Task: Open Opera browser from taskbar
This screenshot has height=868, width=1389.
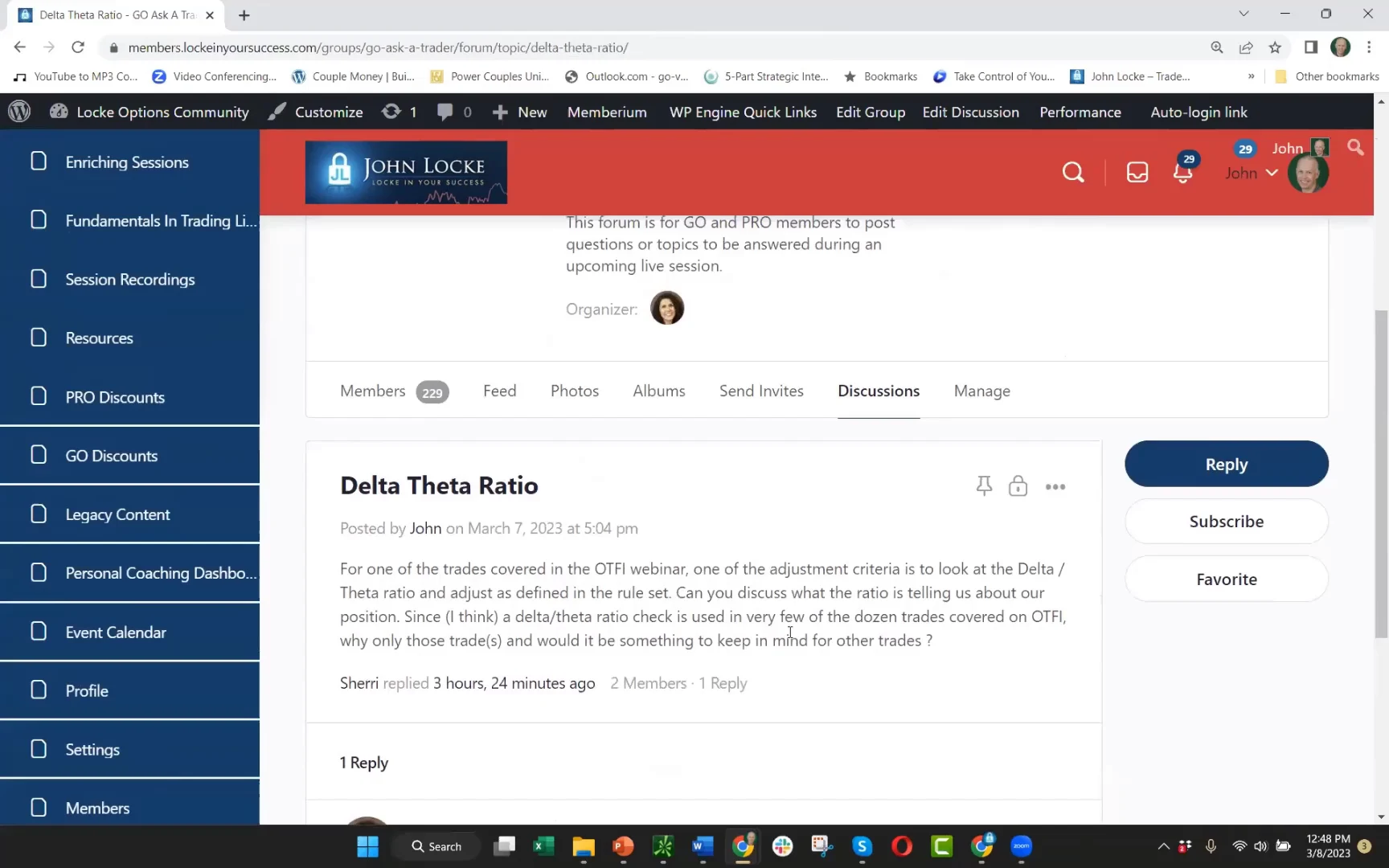Action: [902, 846]
